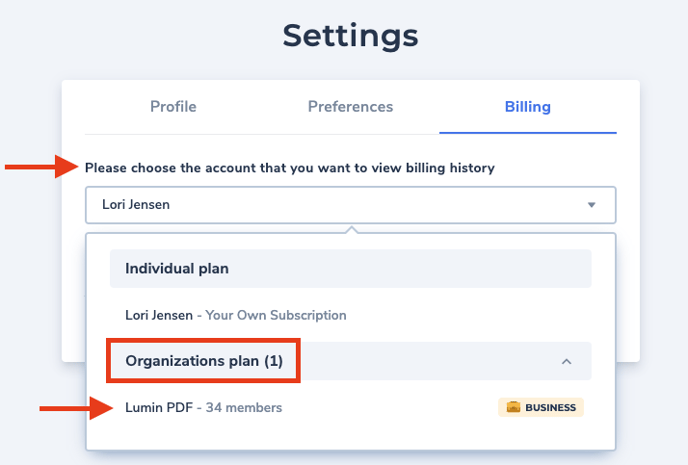
Task: Click the BUSINESS plan badge
Action: click(x=541, y=407)
